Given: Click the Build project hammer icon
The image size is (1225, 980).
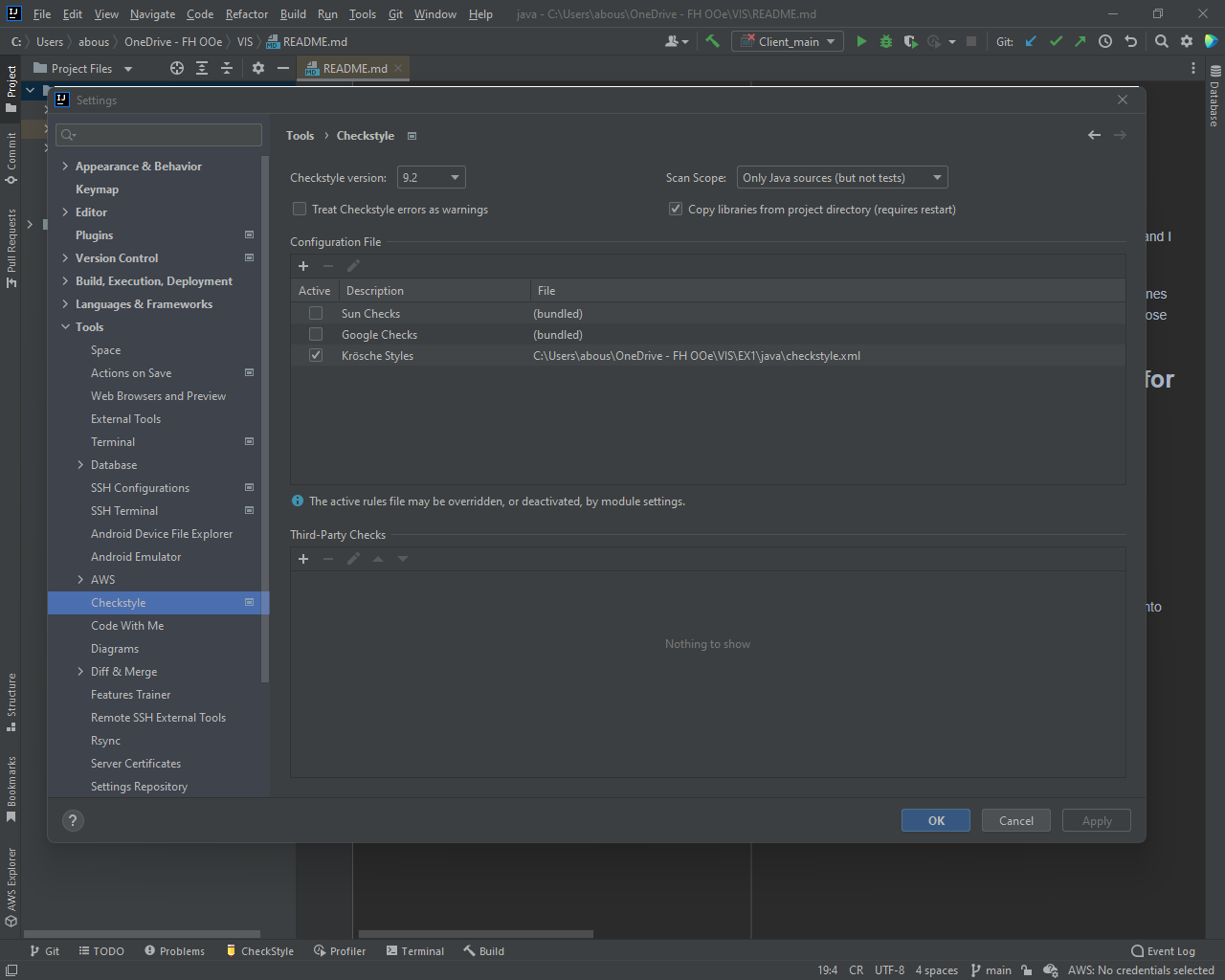Looking at the screenshot, I should (x=712, y=41).
